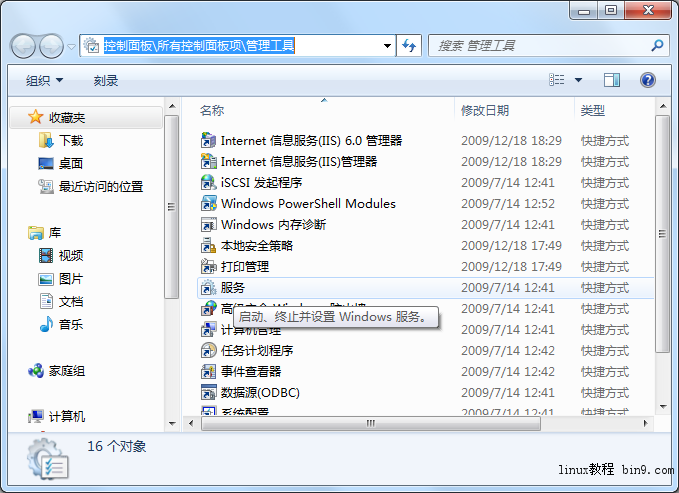679x493 pixels.
Task: Select 计算机 in navigation pane
Action: (x=67, y=416)
